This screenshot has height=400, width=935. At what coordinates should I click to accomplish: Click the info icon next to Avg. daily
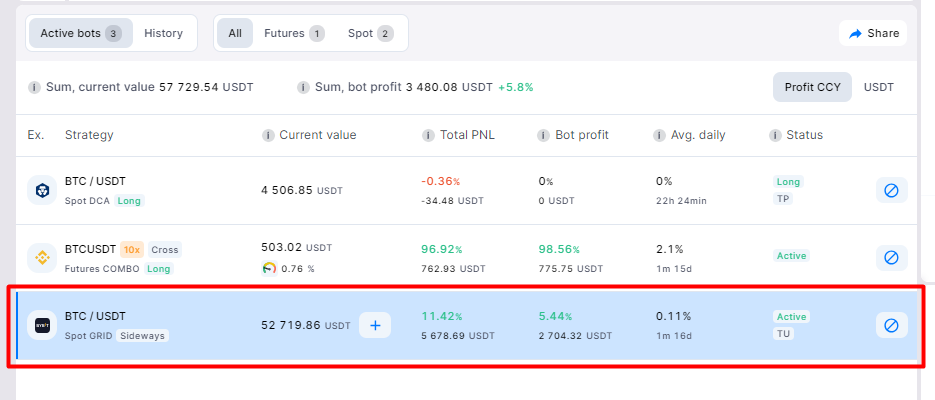pyautogui.click(x=660, y=135)
